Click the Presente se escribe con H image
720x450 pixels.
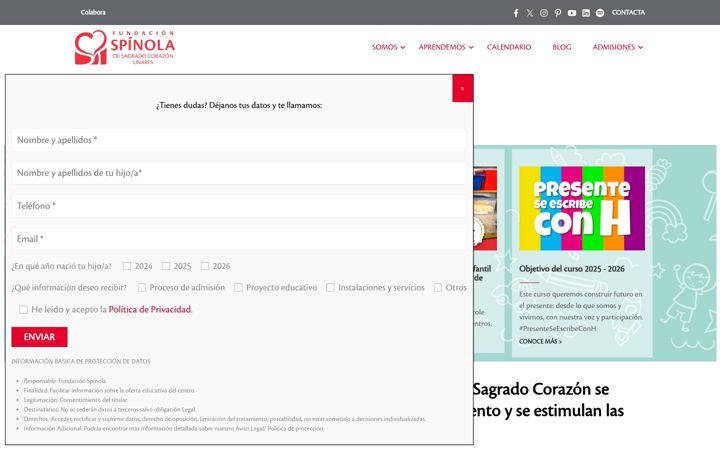[x=582, y=208]
